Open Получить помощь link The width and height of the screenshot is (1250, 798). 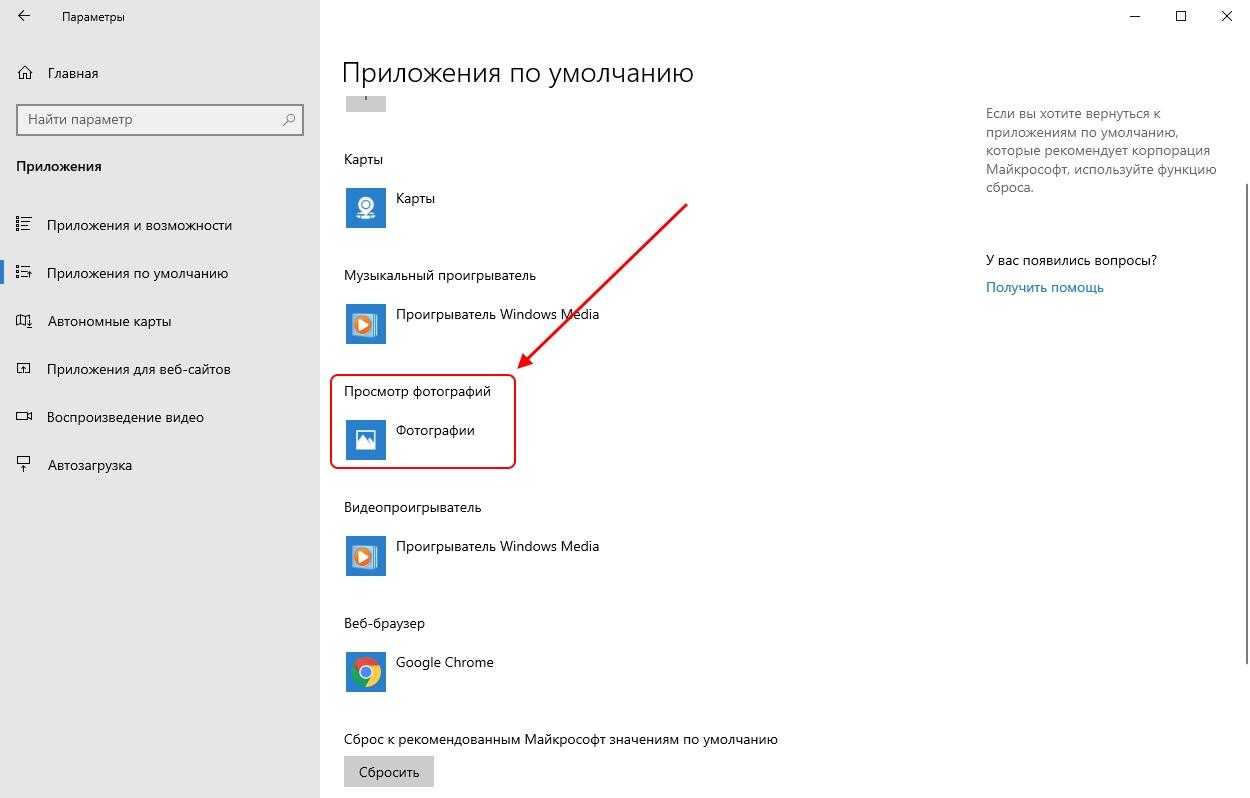1045,287
